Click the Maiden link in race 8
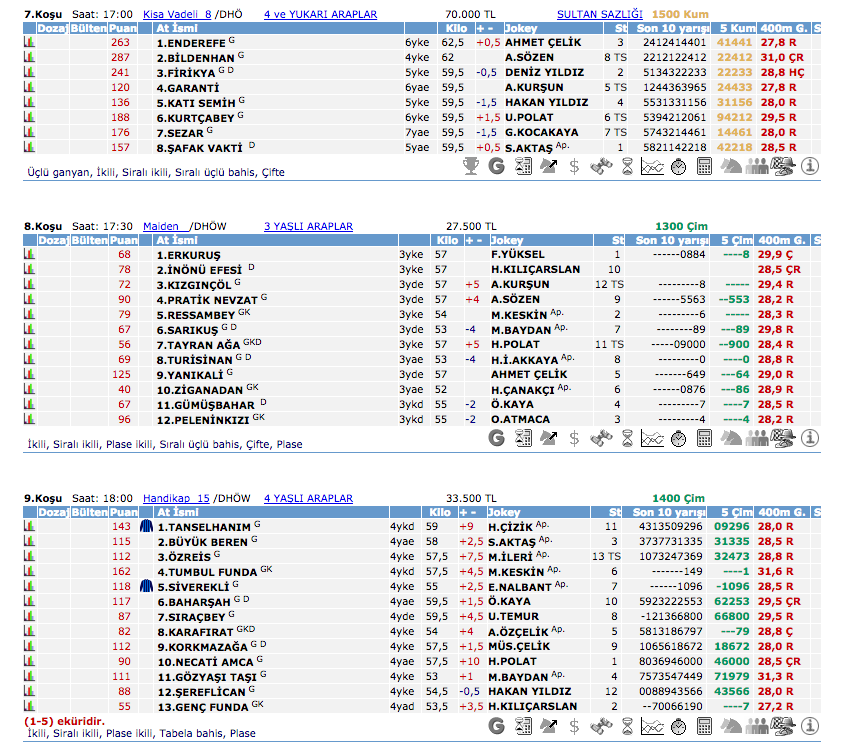844x751 pixels. [162, 227]
